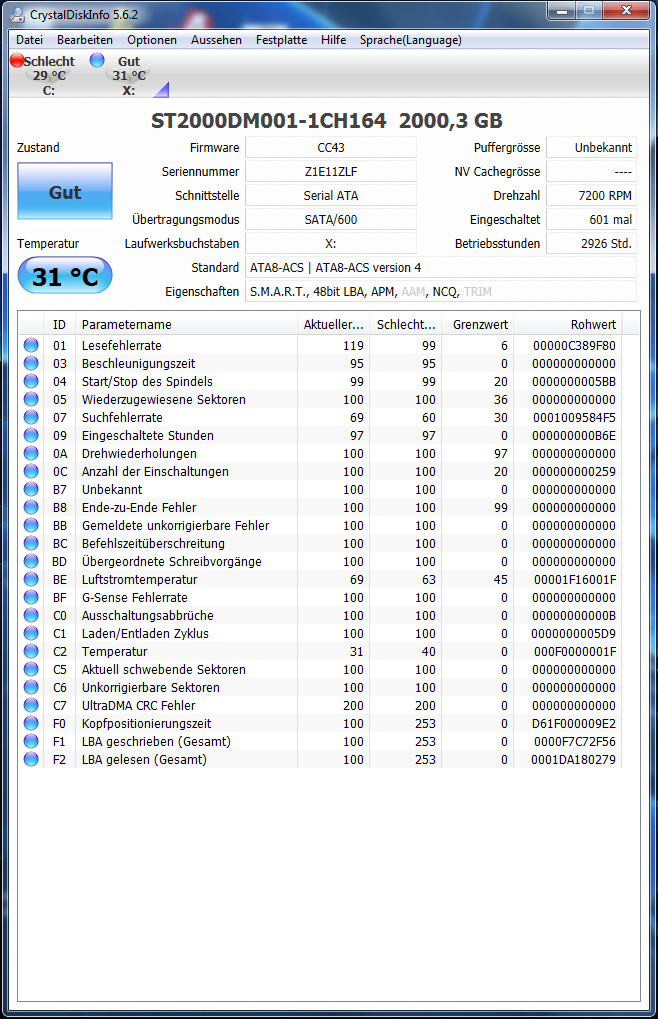Click the Parametername column header
658x1019 pixels.
(186, 324)
